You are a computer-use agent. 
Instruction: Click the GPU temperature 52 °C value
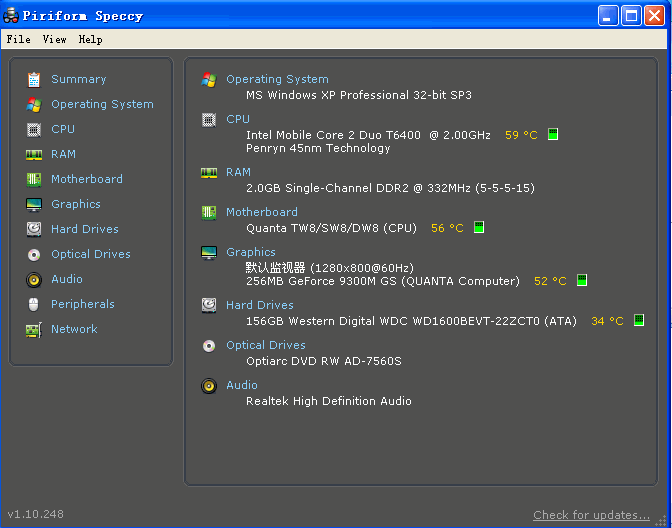pyautogui.click(x=550, y=281)
